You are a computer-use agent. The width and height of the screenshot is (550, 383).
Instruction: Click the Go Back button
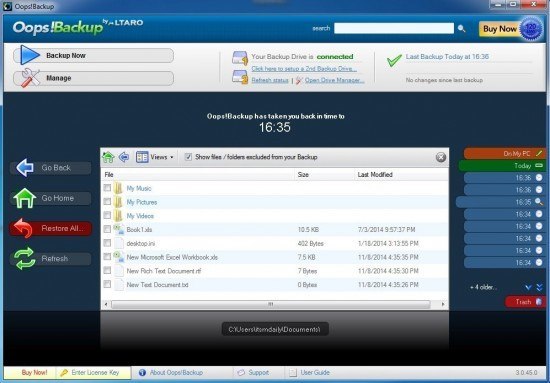click(x=51, y=168)
